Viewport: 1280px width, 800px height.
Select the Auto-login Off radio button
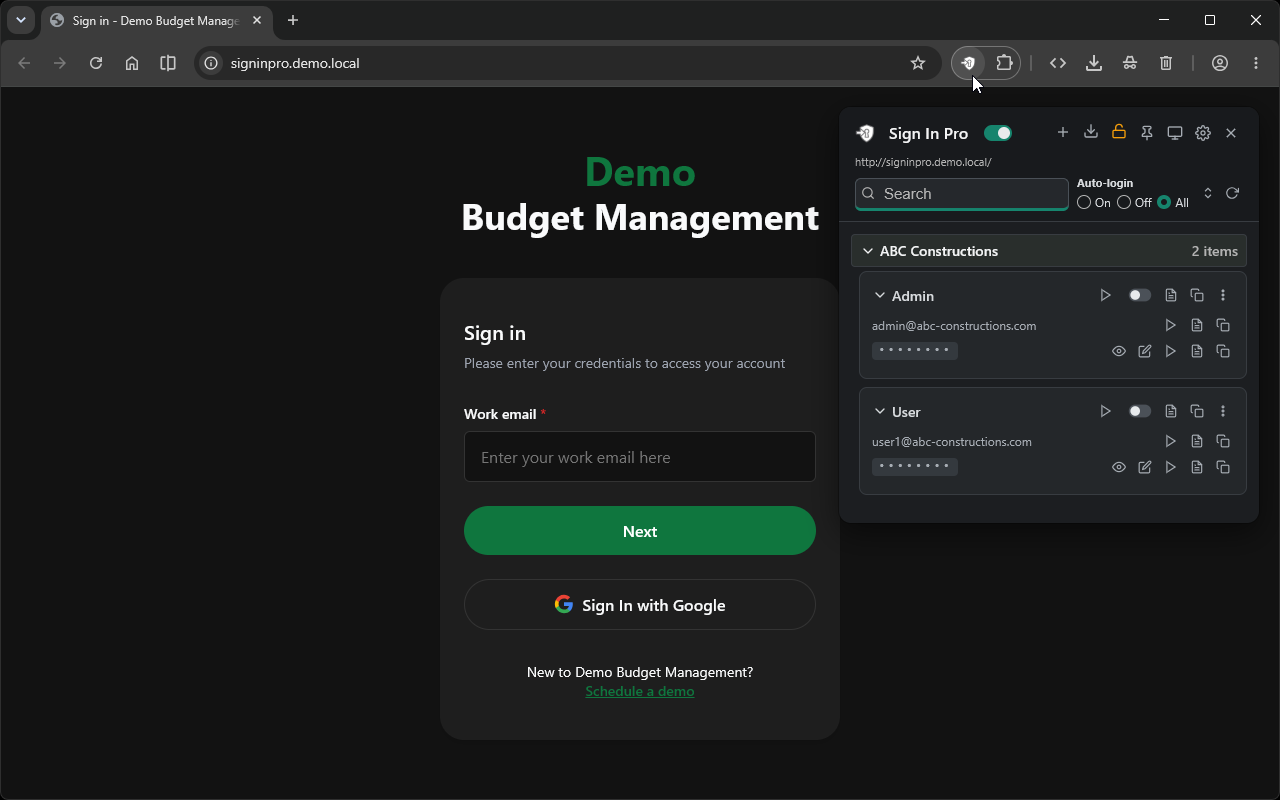point(1124,202)
